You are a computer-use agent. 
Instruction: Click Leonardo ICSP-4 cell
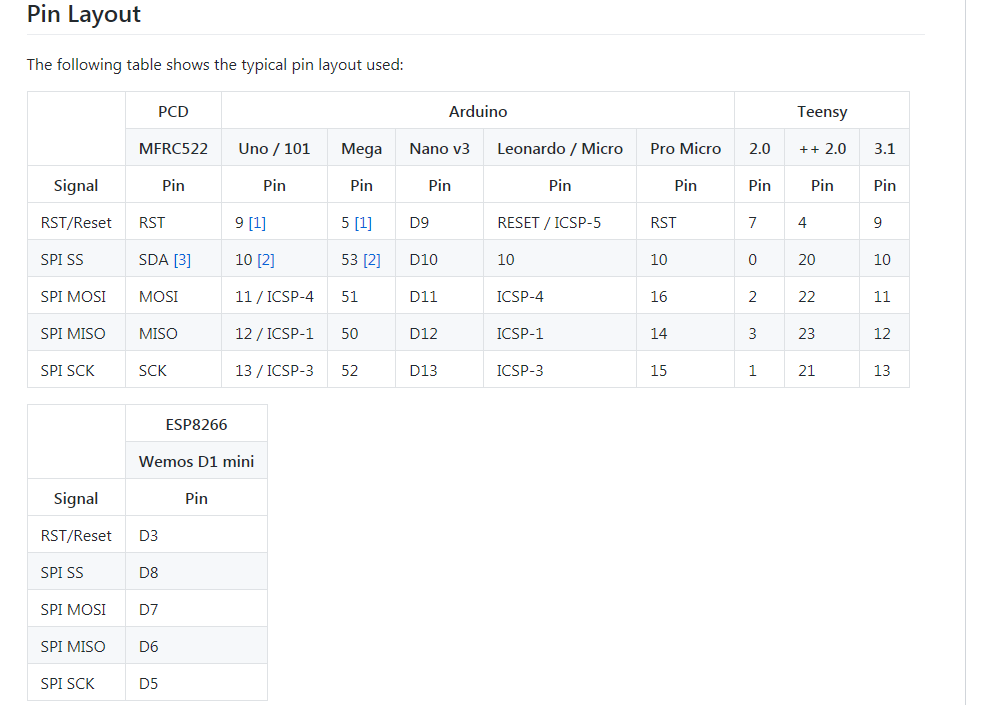point(560,297)
